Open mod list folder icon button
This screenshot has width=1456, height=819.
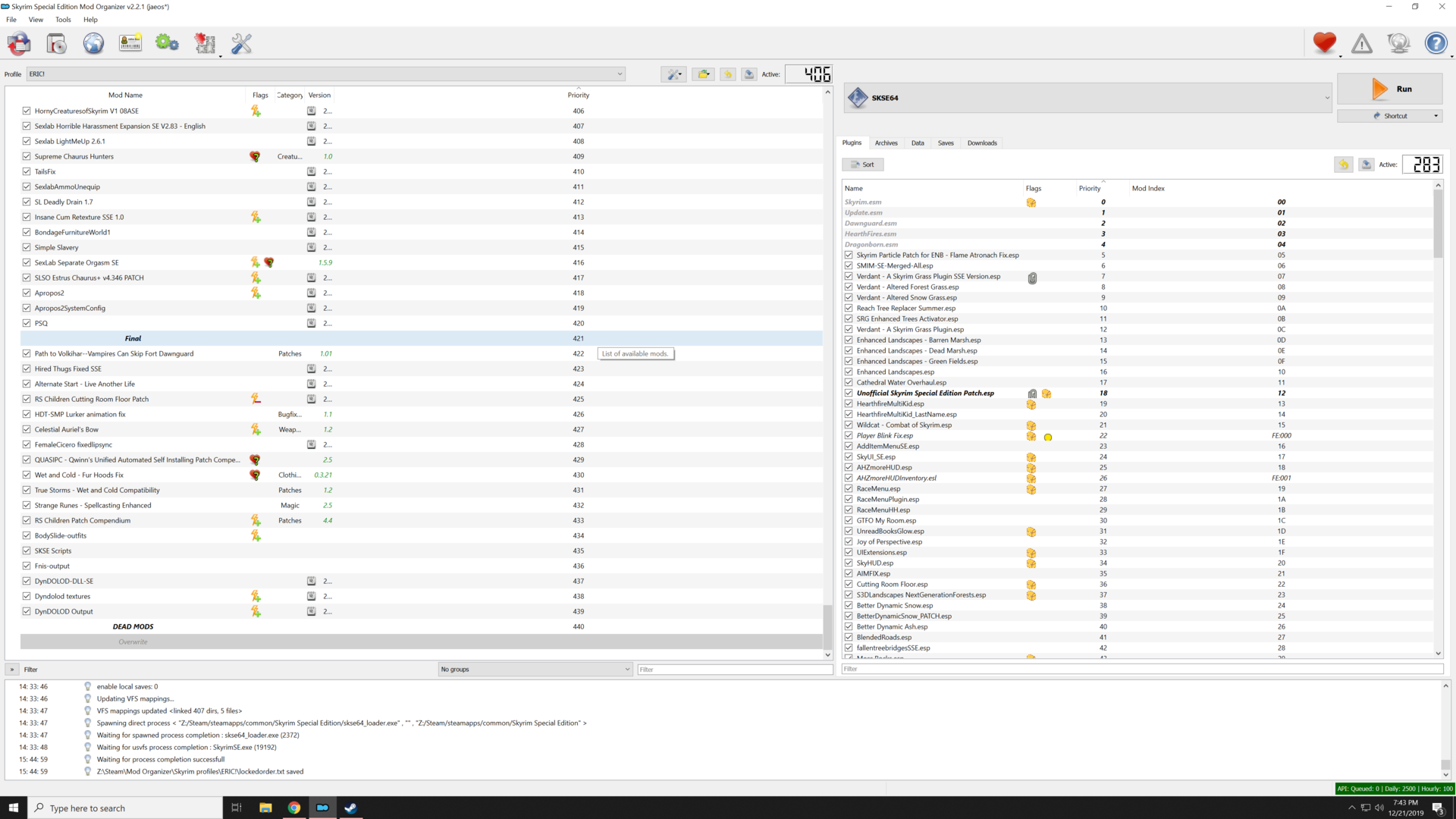(704, 74)
